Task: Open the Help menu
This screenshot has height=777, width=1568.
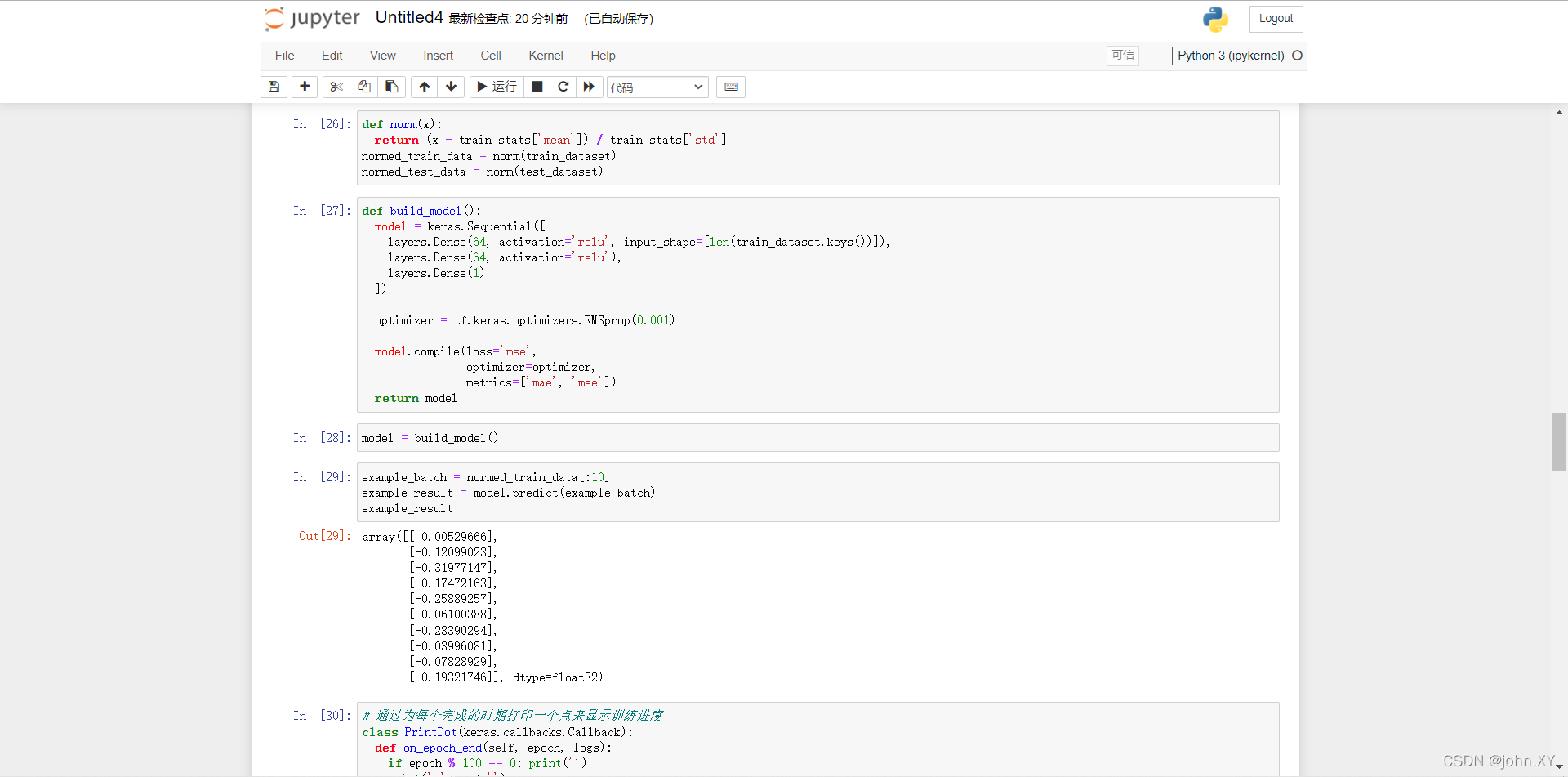Action: pyautogui.click(x=603, y=56)
